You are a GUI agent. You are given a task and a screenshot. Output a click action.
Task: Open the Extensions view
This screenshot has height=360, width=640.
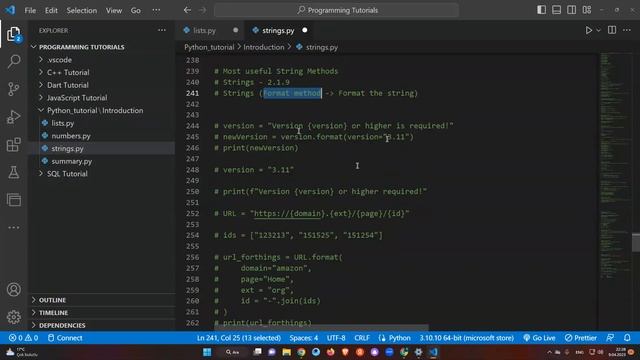point(13,144)
